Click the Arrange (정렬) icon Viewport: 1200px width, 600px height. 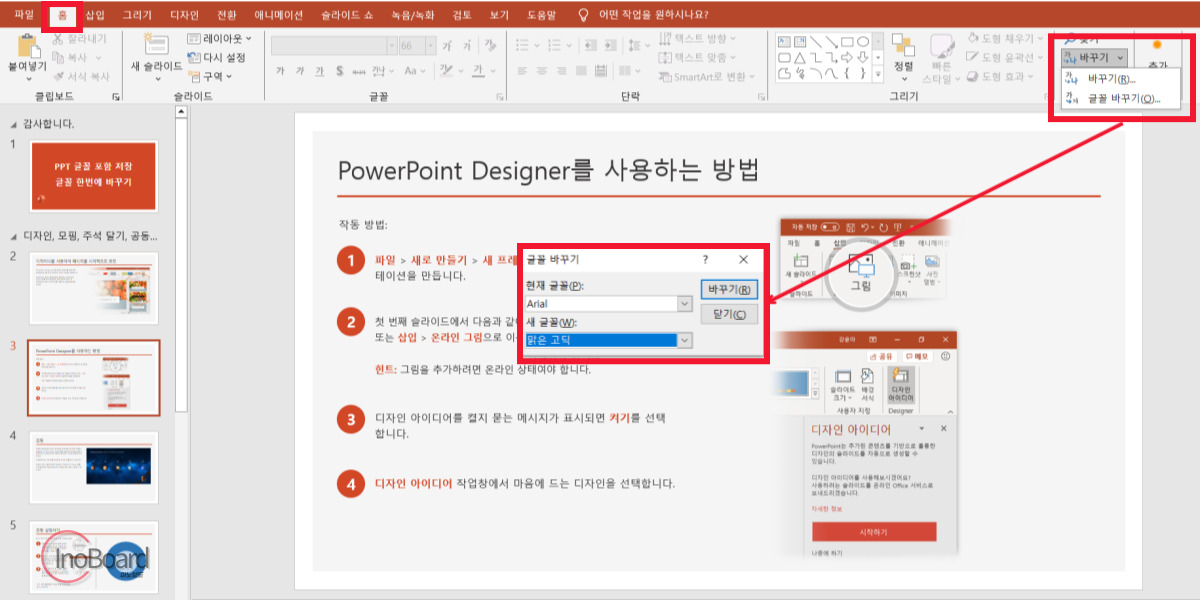903,45
